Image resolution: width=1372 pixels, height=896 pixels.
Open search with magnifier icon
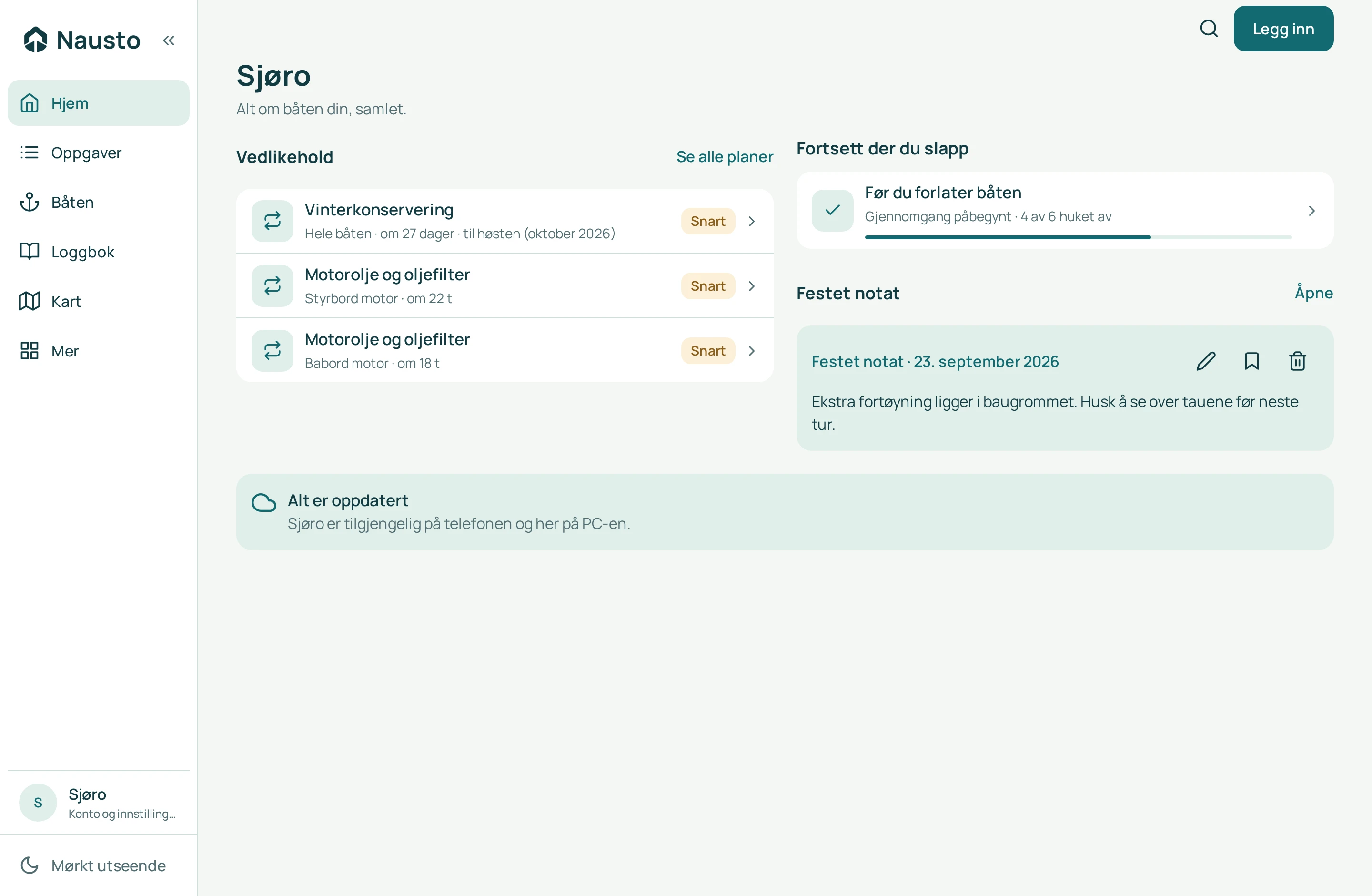click(1209, 29)
